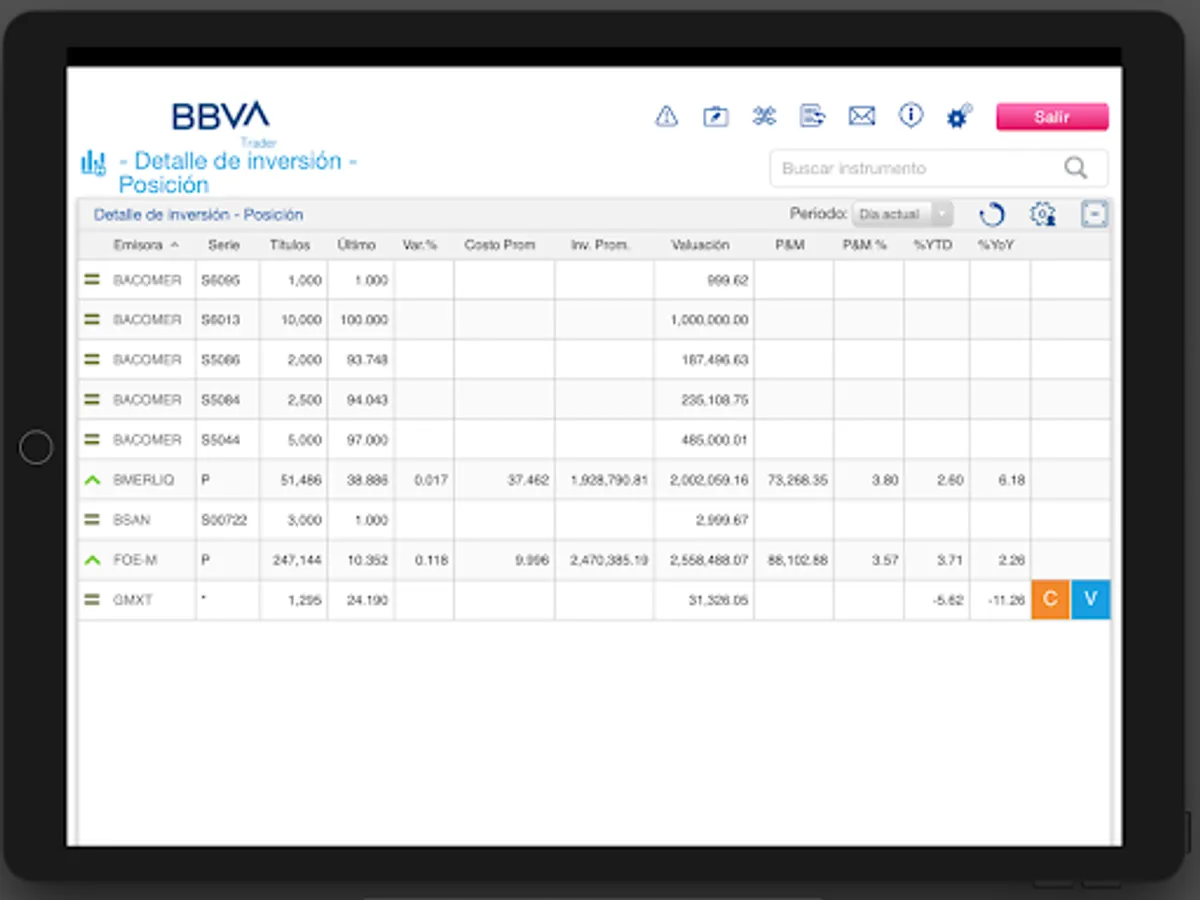This screenshot has height=900, width=1200.
Task: Click P&M value 88,102.88
Action: (797, 560)
